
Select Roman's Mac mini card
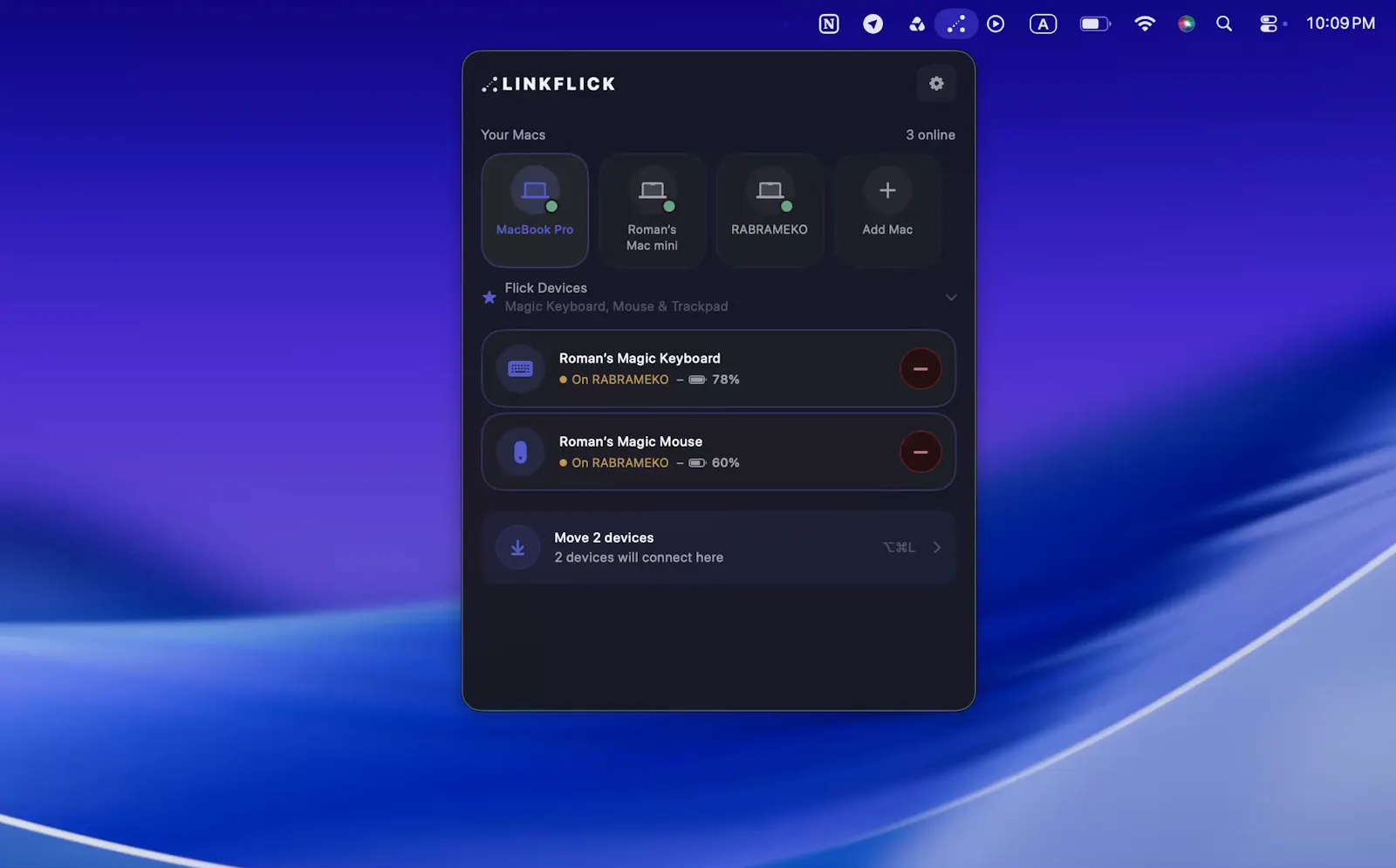point(652,210)
